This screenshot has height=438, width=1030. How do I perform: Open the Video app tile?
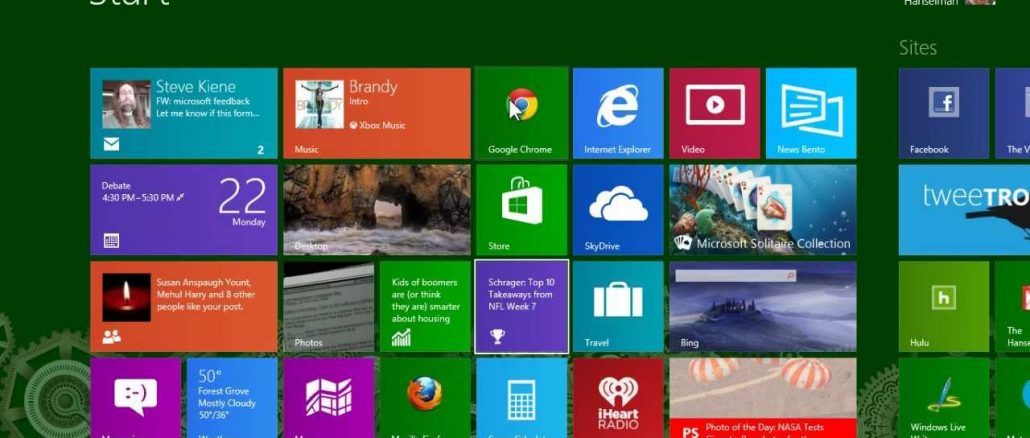point(714,113)
